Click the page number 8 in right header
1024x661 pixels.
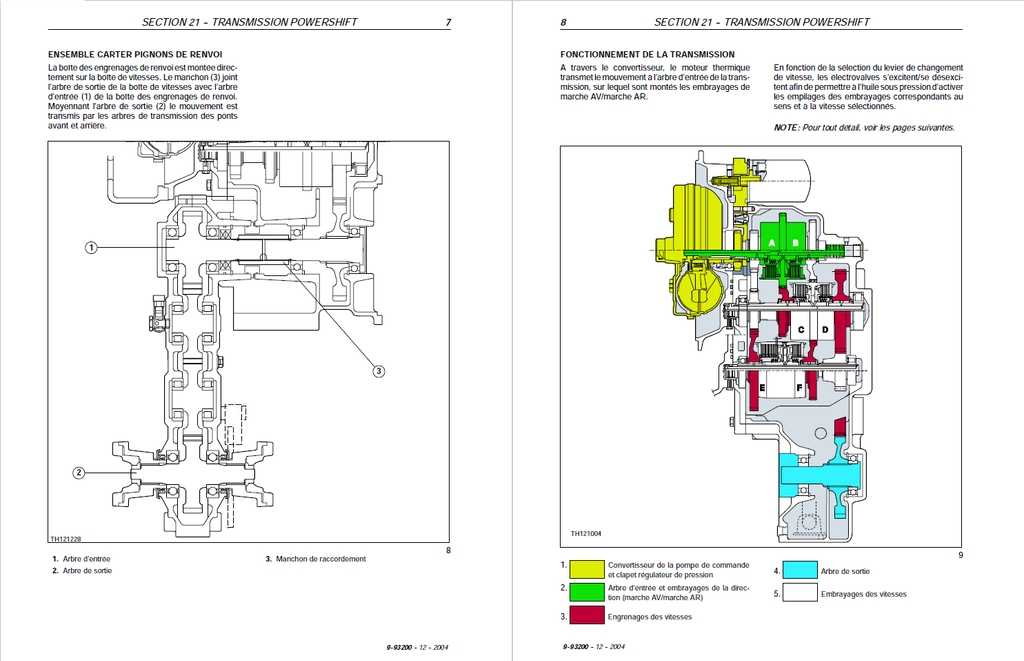point(563,22)
